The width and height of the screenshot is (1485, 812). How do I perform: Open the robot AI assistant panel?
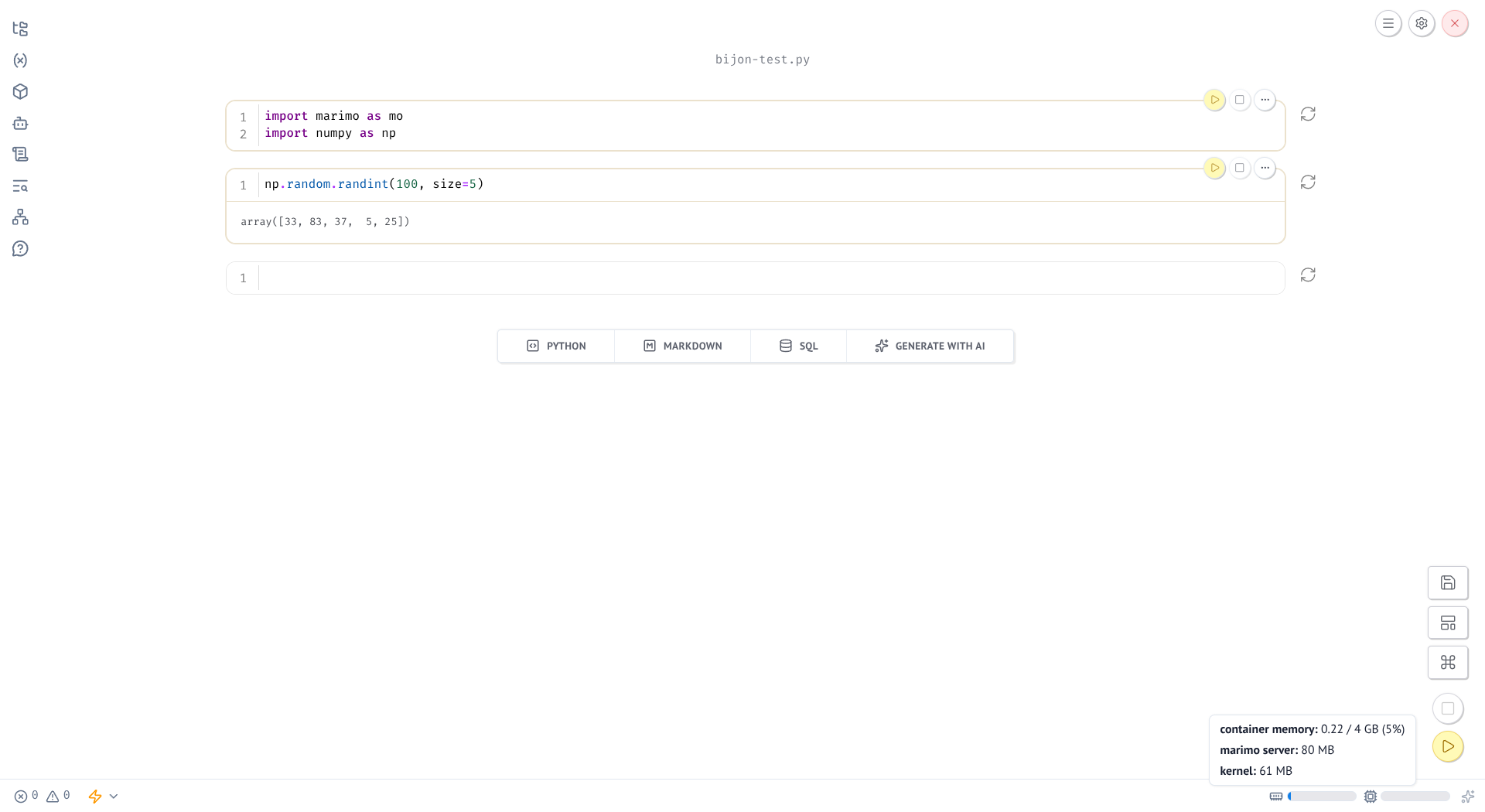pos(20,123)
